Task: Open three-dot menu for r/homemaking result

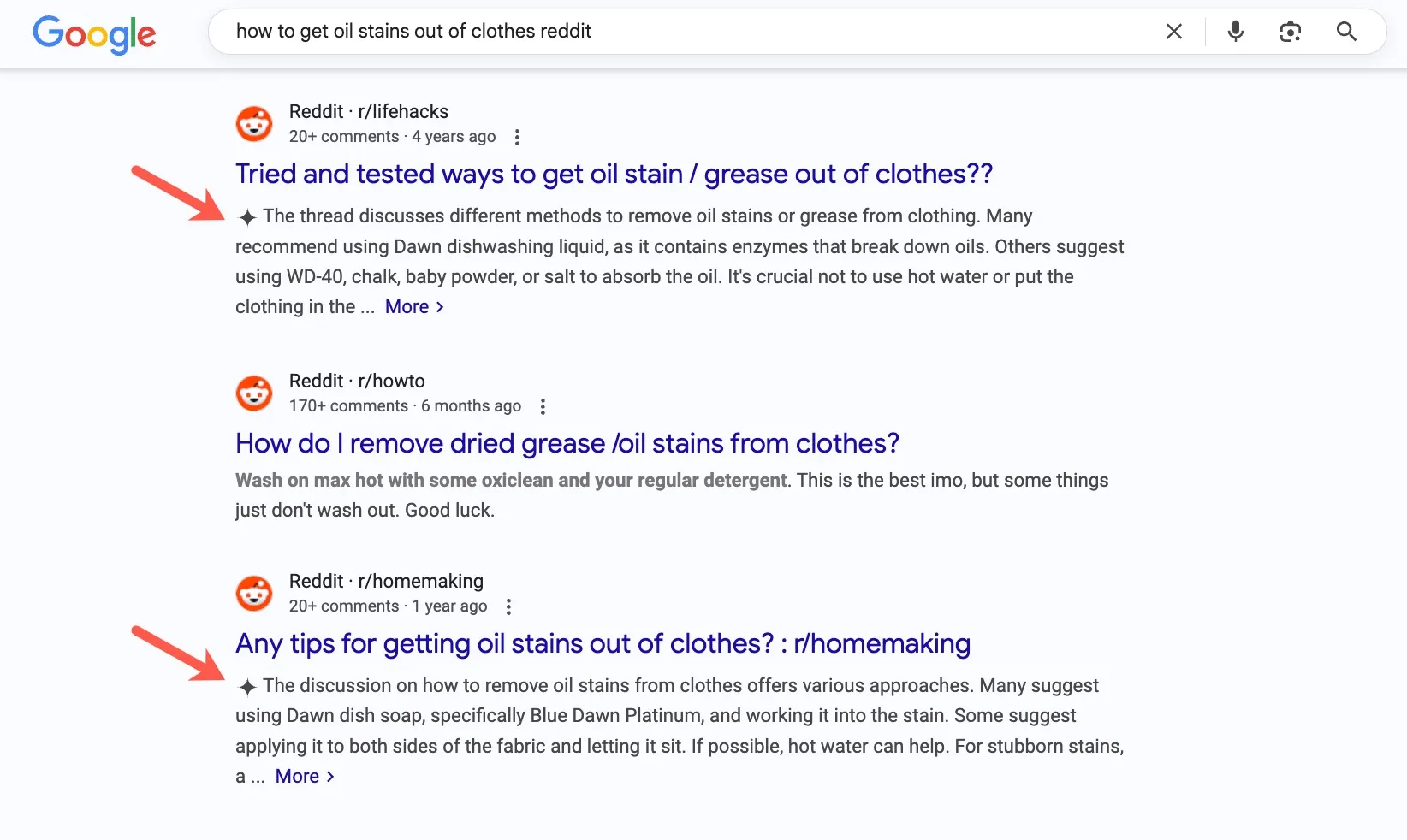Action: click(x=508, y=606)
